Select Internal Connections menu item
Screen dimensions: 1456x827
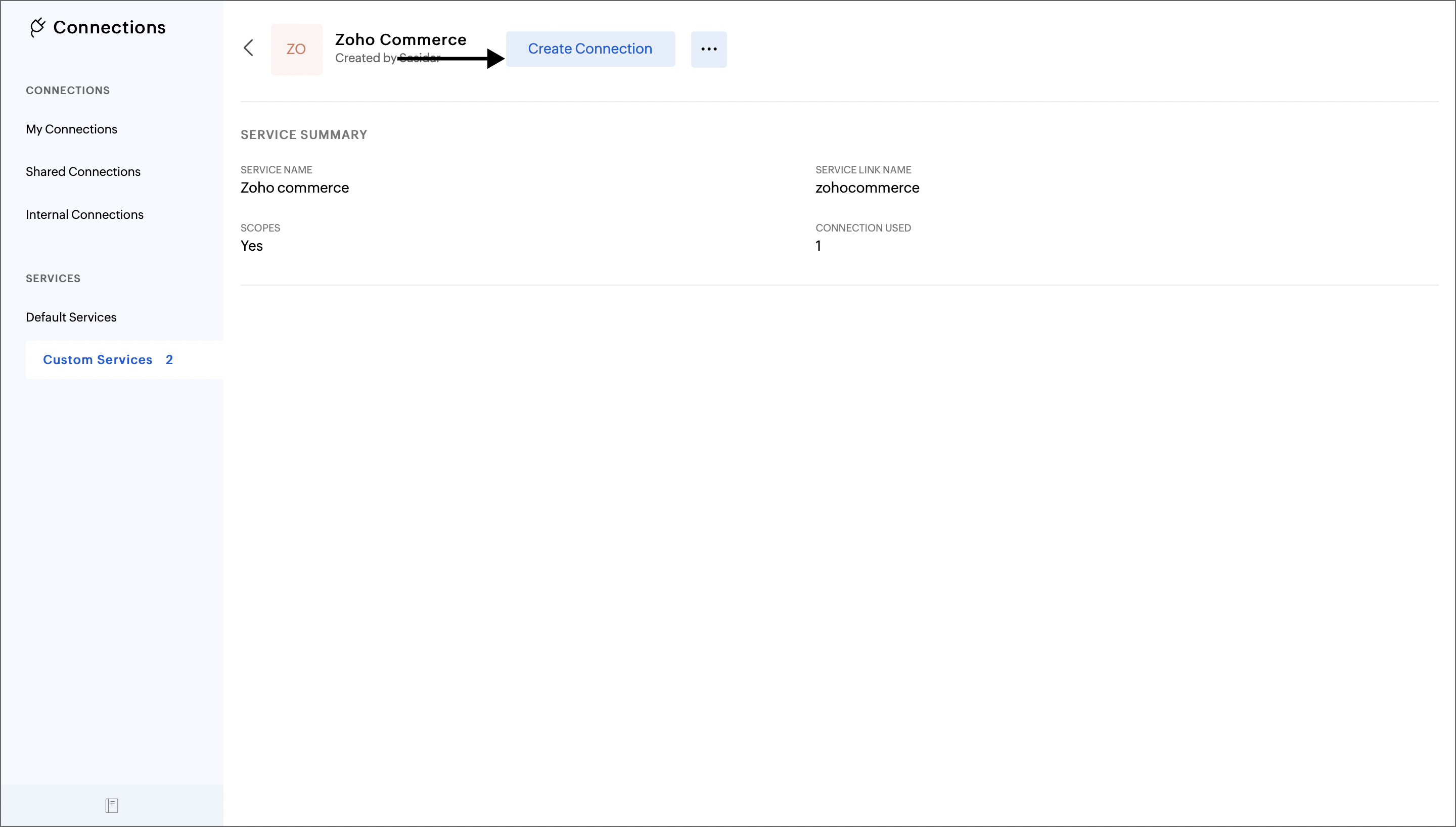tap(84, 215)
